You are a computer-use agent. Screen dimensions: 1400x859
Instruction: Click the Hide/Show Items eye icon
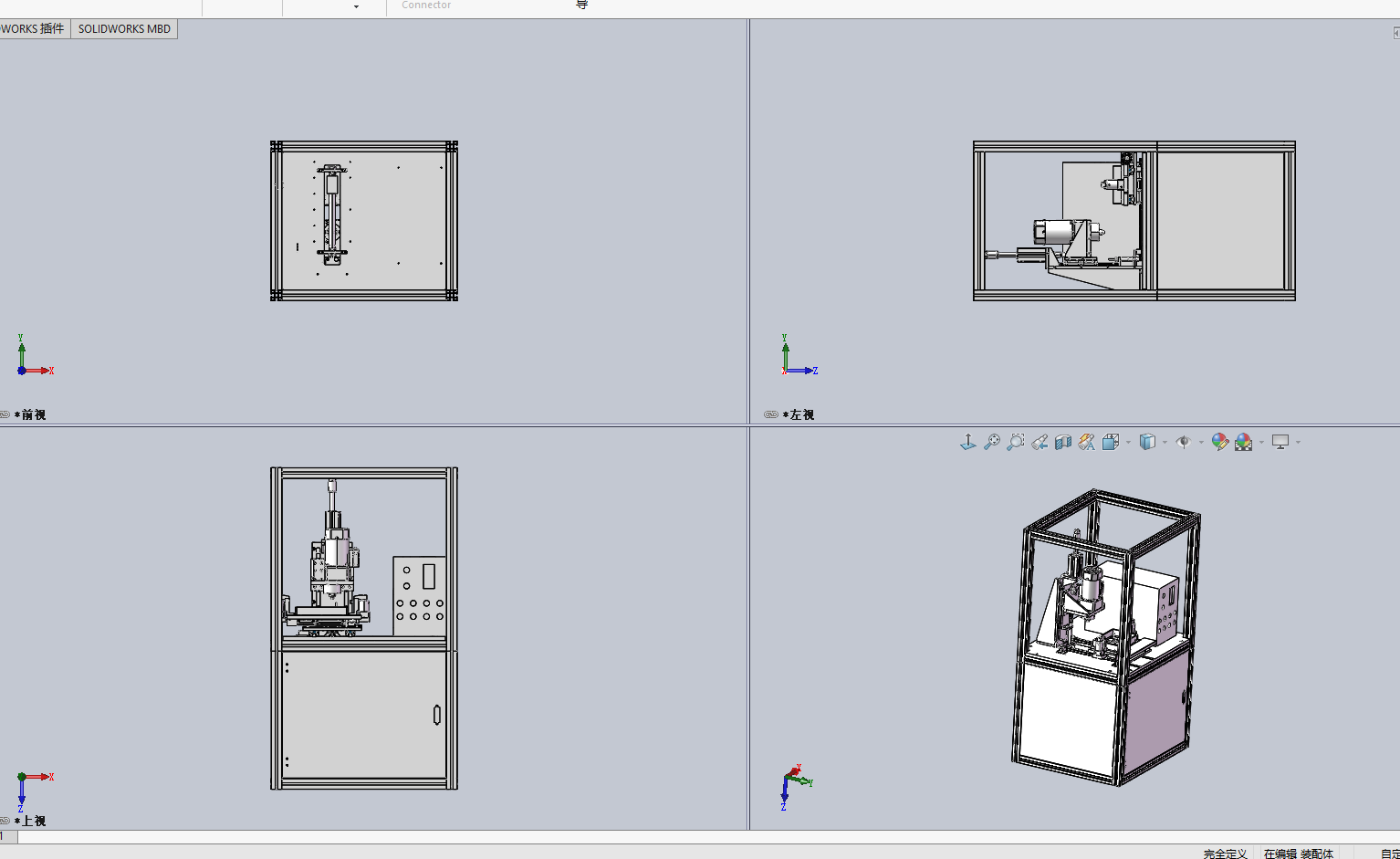coord(1184,442)
